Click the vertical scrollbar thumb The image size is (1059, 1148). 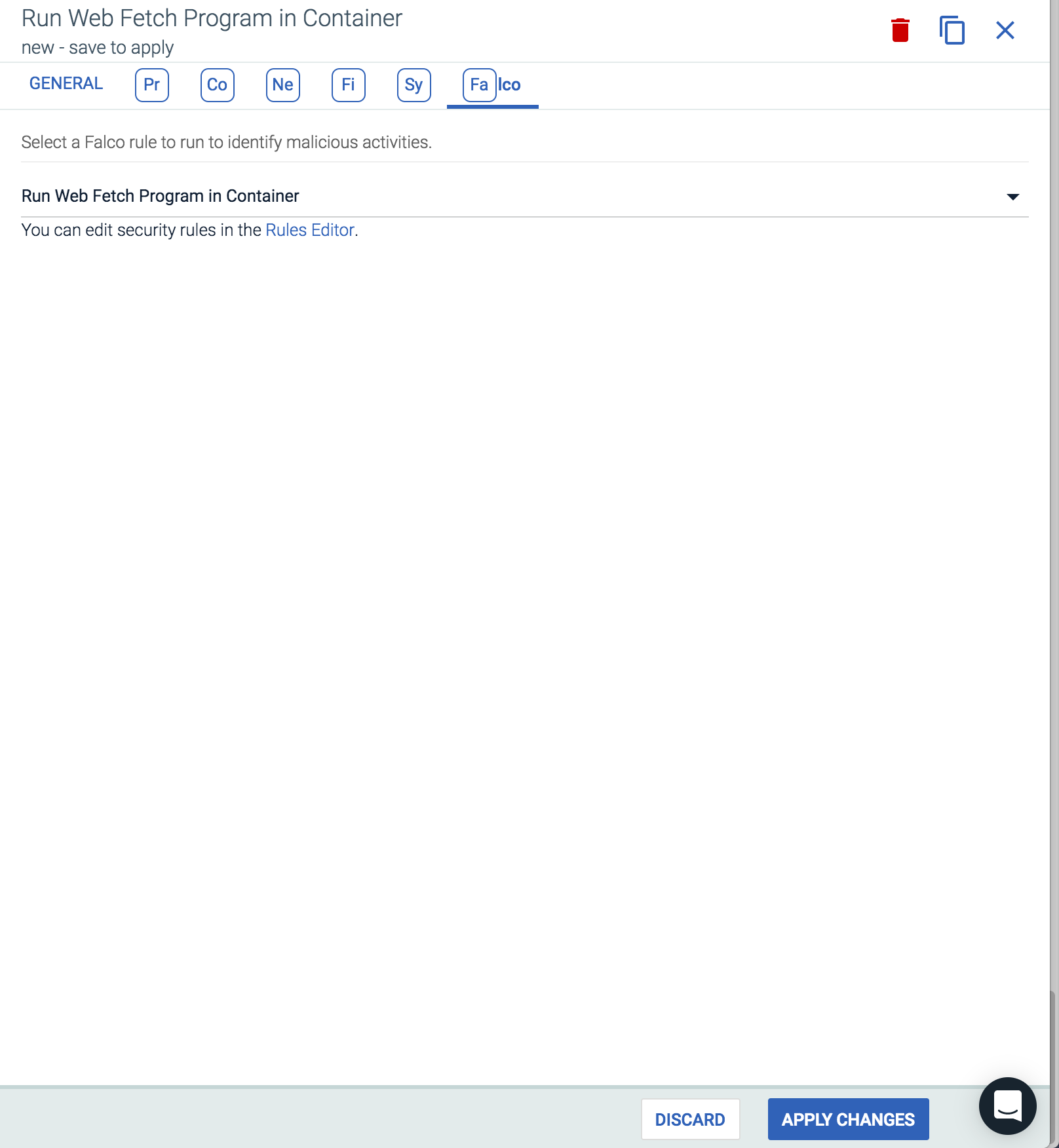click(1054, 1068)
